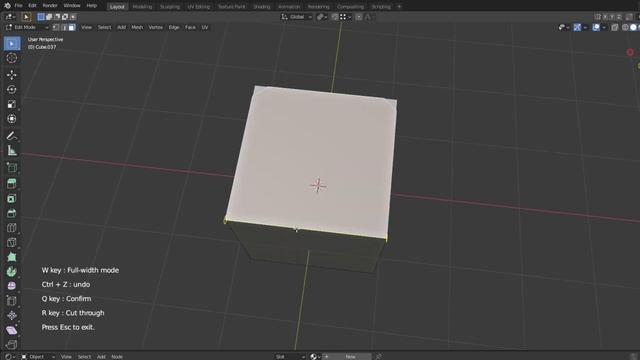Open overlays options dropdown arrow
The image size is (640, 360).
(604, 27)
